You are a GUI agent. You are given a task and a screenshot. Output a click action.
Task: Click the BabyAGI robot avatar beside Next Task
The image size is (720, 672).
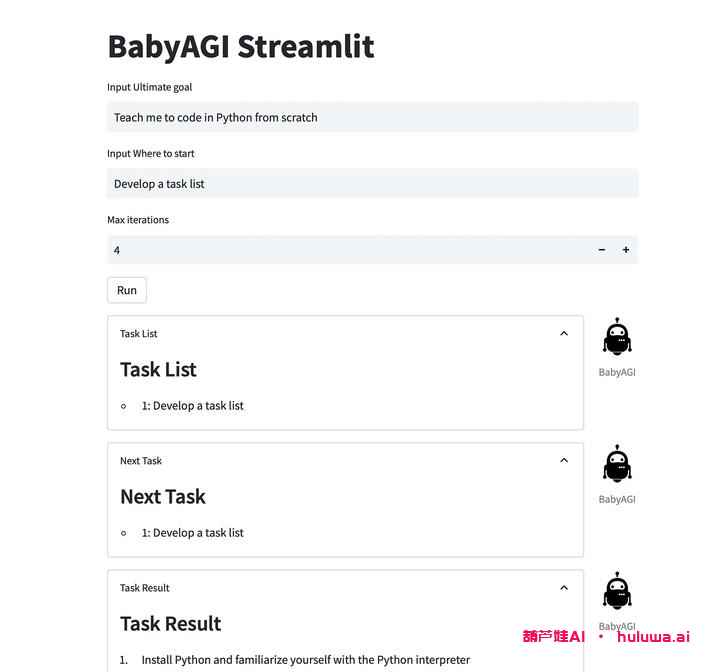[617, 464]
